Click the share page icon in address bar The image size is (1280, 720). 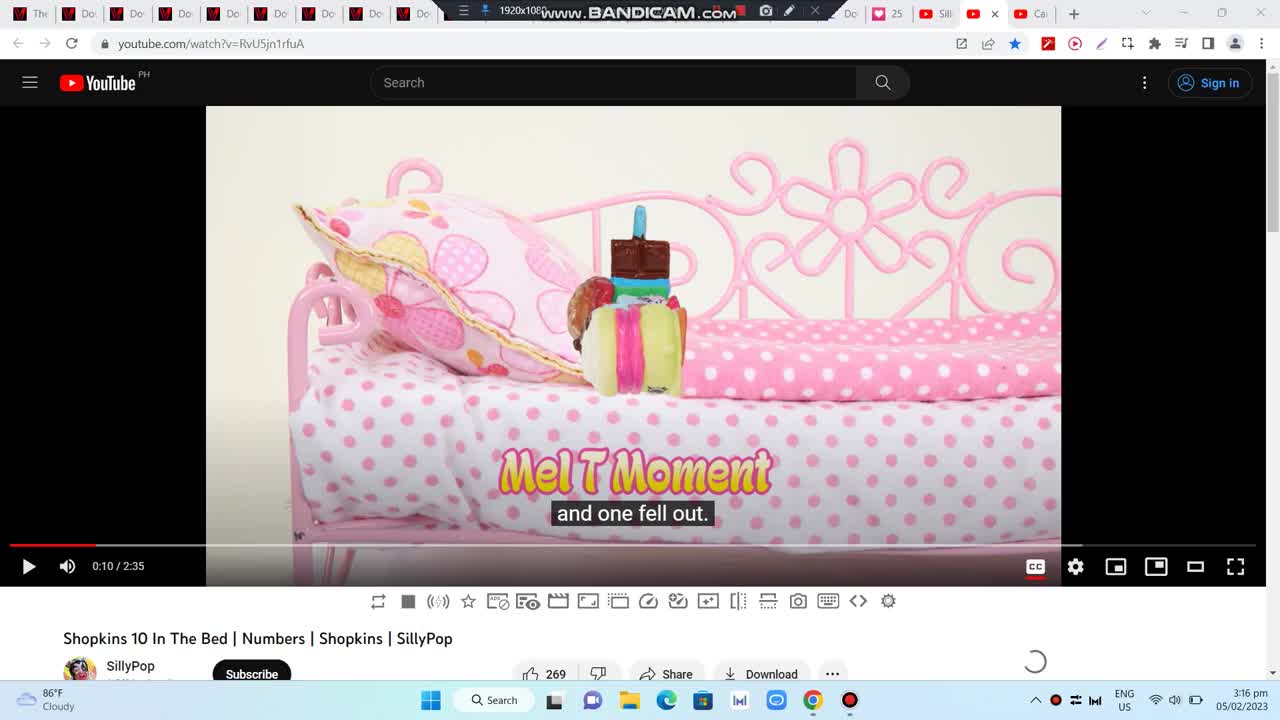(988, 44)
